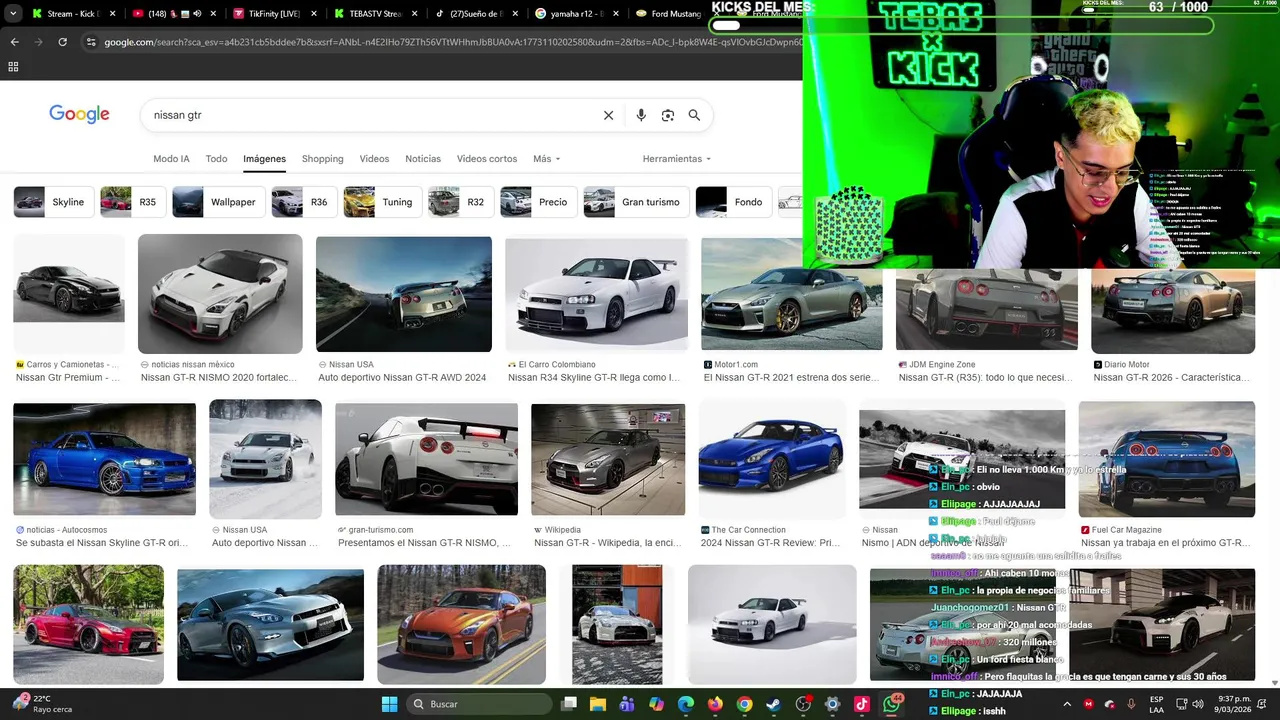Filter by the Tuning chip
The height and width of the screenshot is (720, 1280).
(x=382, y=202)
